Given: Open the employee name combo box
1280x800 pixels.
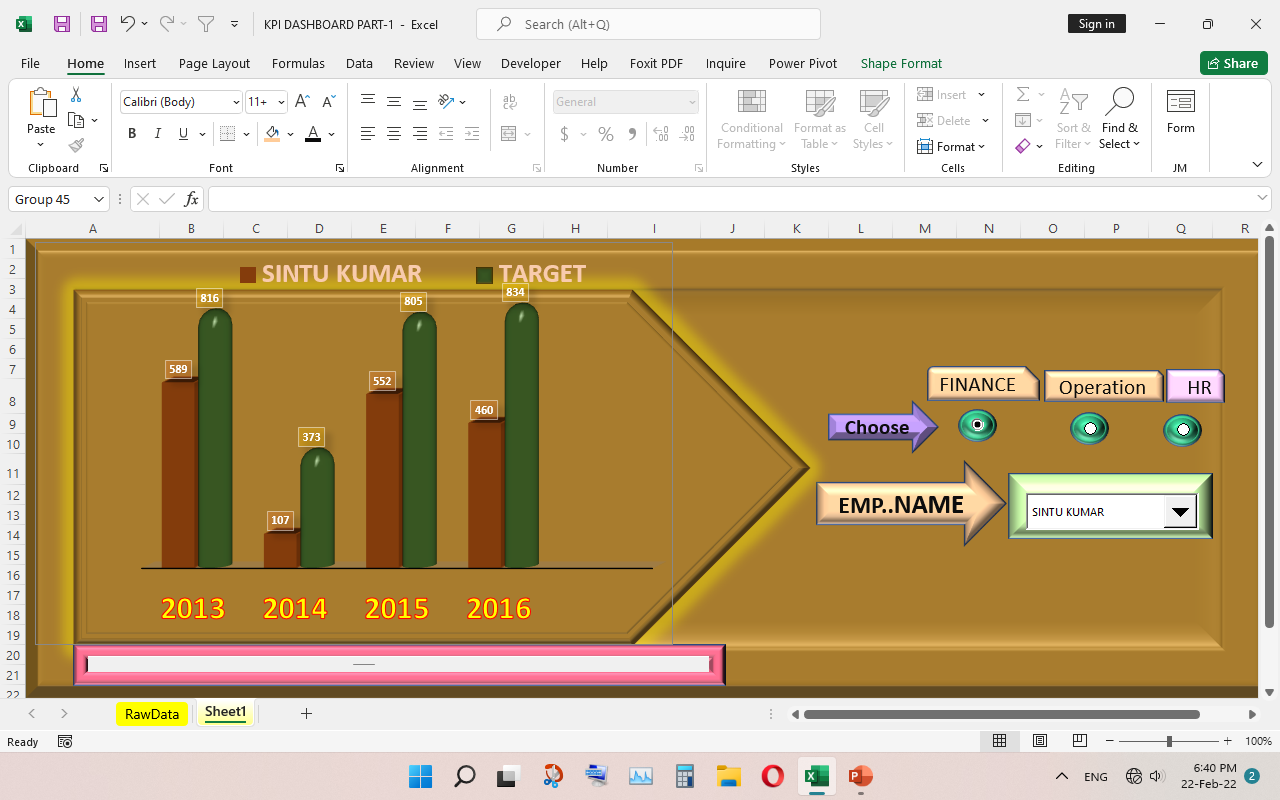Looking at the screenshot, I should click(1180, 512).
